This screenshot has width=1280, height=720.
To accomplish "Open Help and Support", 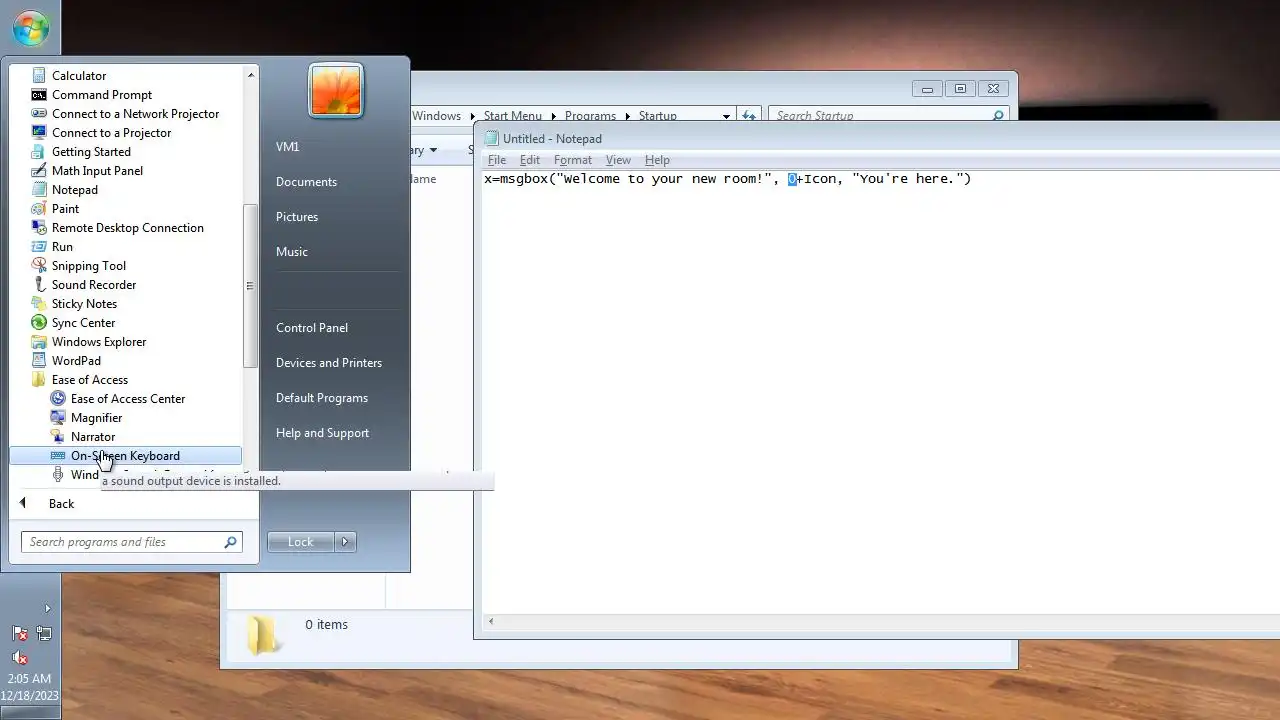I will (322, 433).
